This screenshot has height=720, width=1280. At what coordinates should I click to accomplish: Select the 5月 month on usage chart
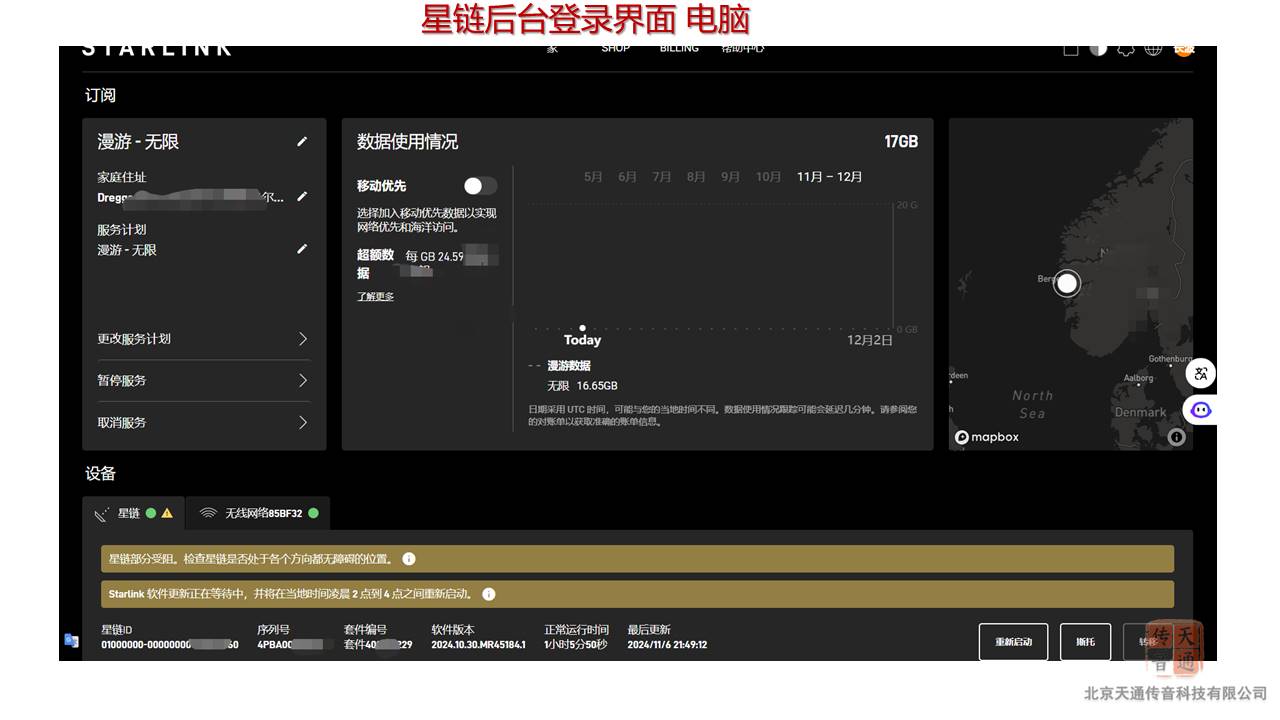pyautogui.click(x=593, y=177)
